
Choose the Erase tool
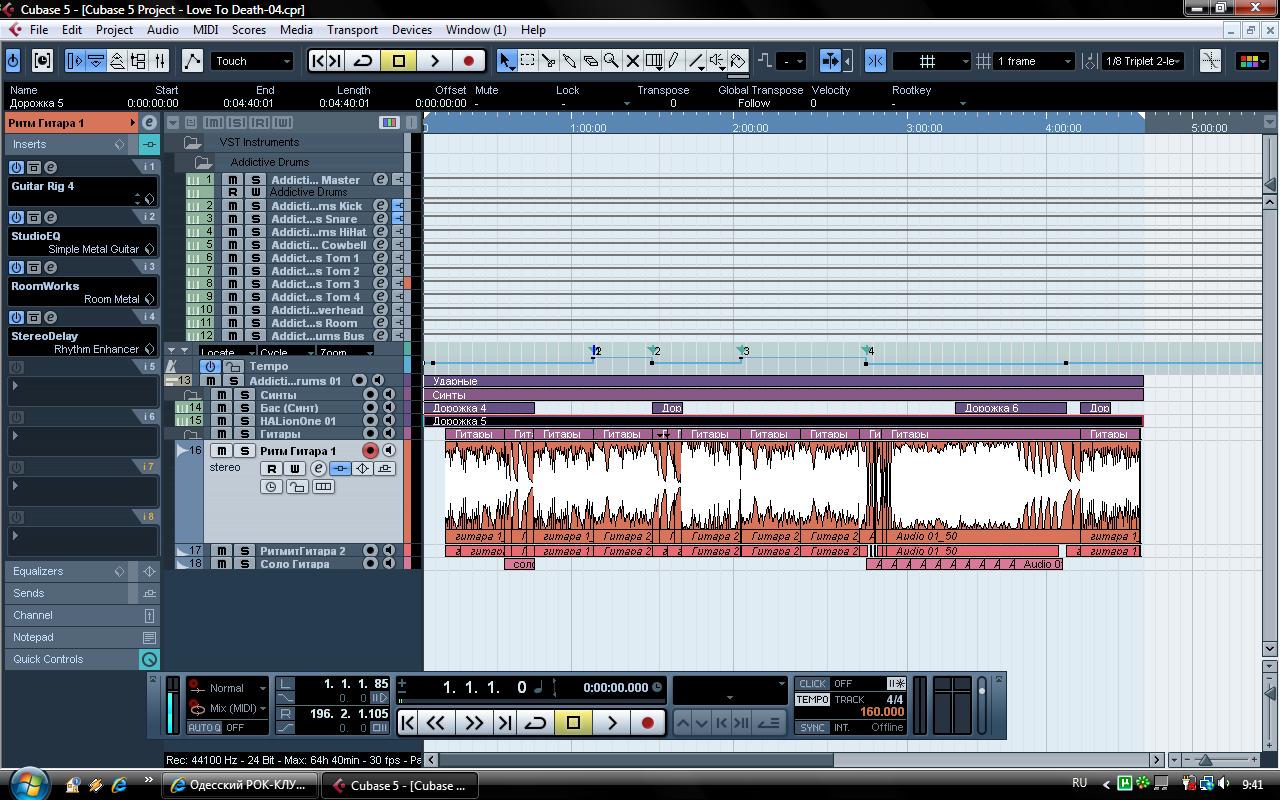591,61
